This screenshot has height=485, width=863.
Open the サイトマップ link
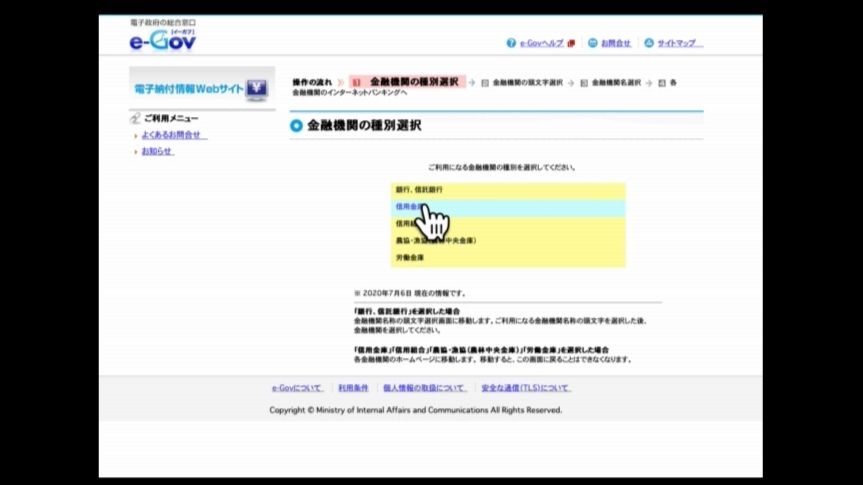pyautogui.click(x=679, y=44)
